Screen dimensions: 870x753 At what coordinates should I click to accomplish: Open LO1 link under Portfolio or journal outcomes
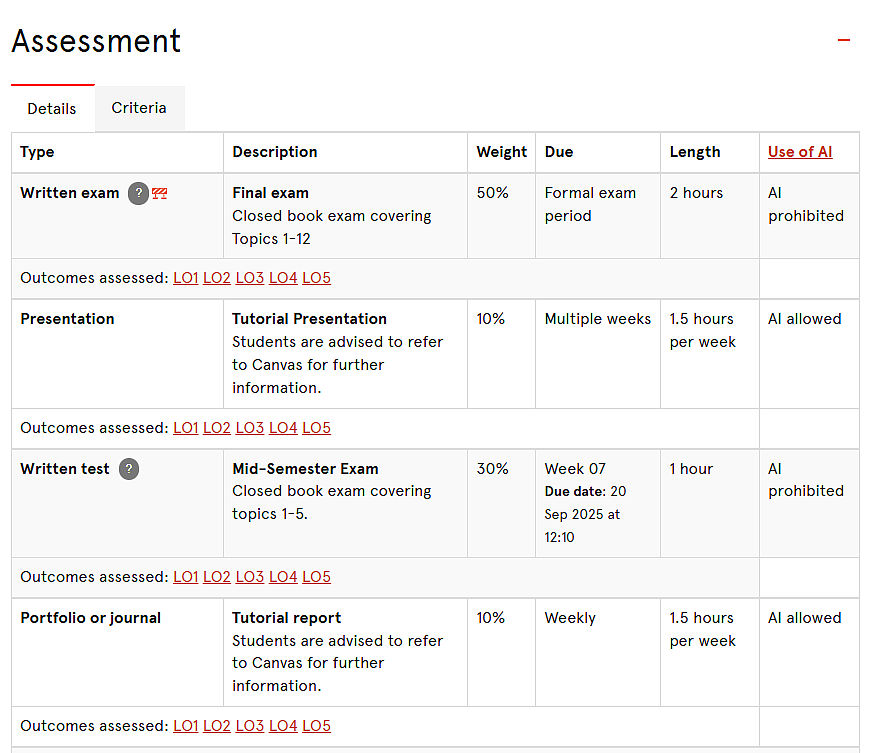click(x=185, y=726)
